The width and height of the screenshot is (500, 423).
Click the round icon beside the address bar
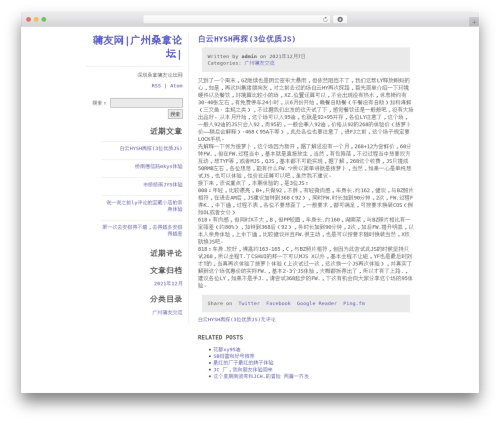click(x=340, y=19)
